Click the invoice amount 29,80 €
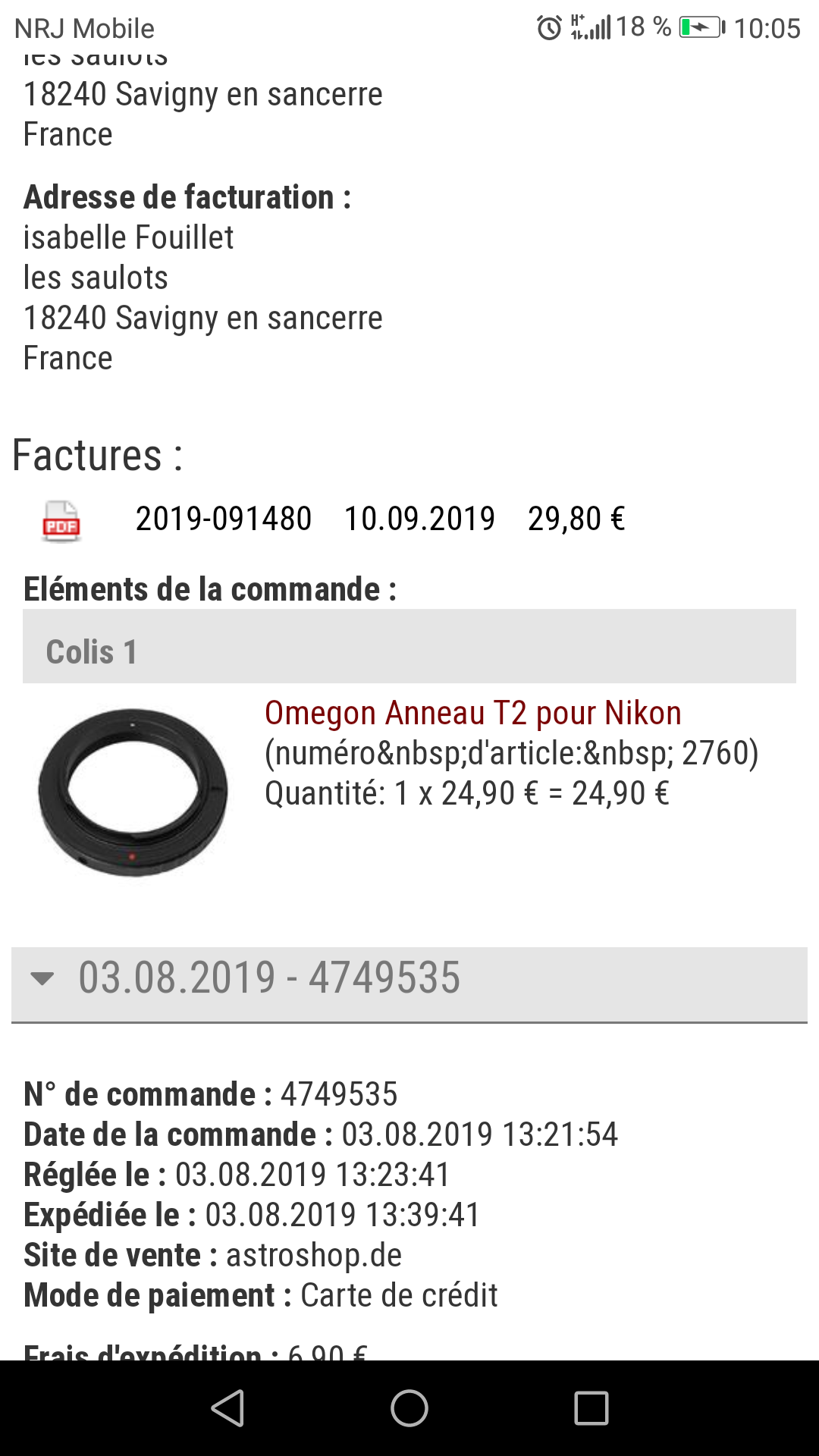The height and width of the screenshot is (1456, 819). (x=576, y=519)
